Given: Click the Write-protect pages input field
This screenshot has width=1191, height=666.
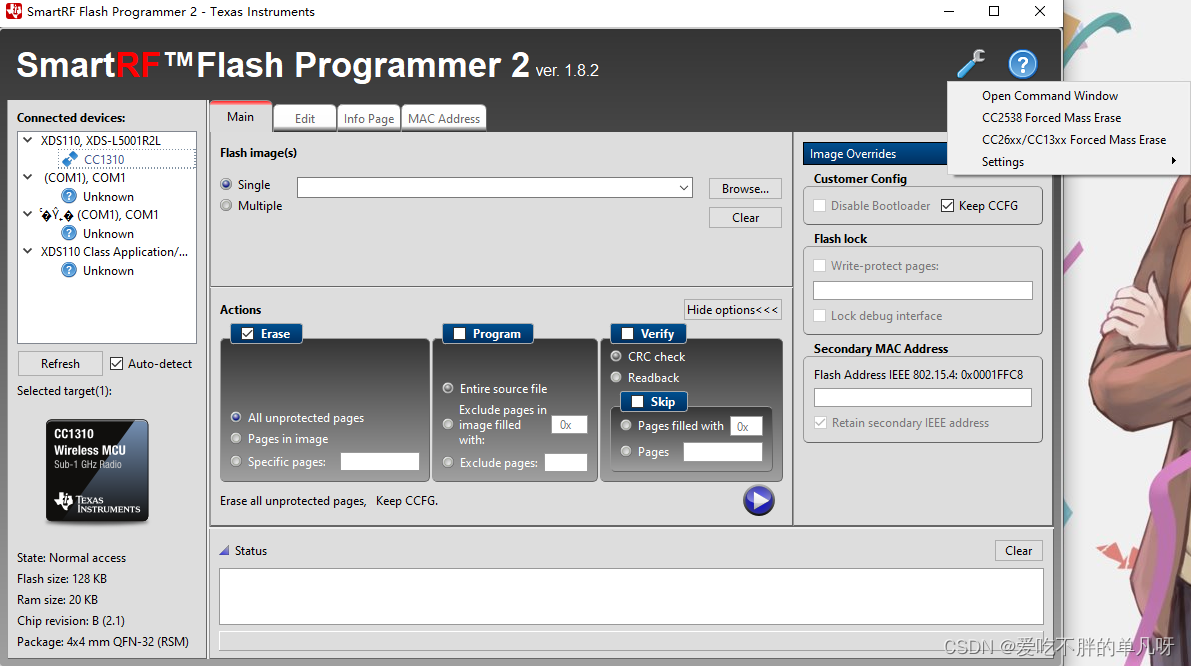Looking at the screenshot, I should (923, 290).
